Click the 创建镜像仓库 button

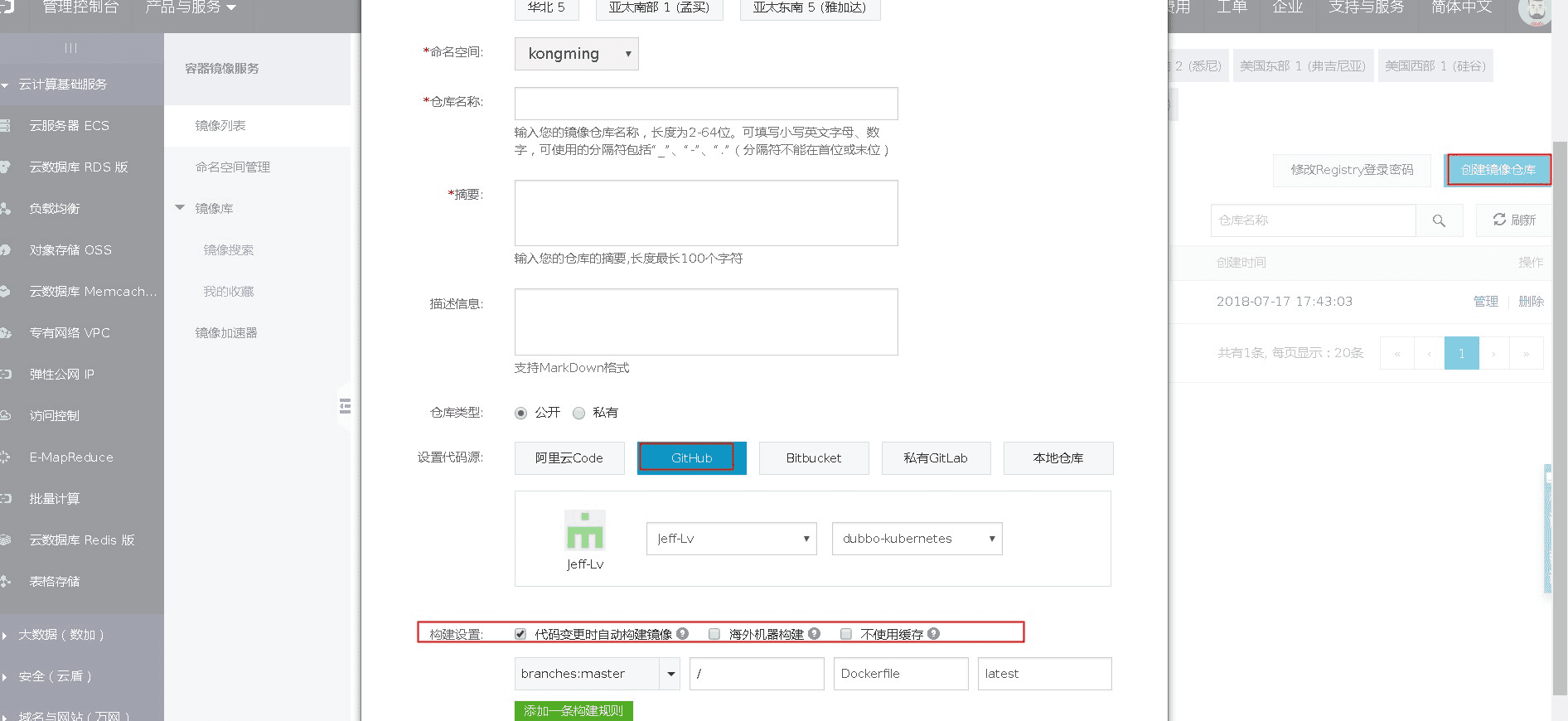[x=1498, y=170]
